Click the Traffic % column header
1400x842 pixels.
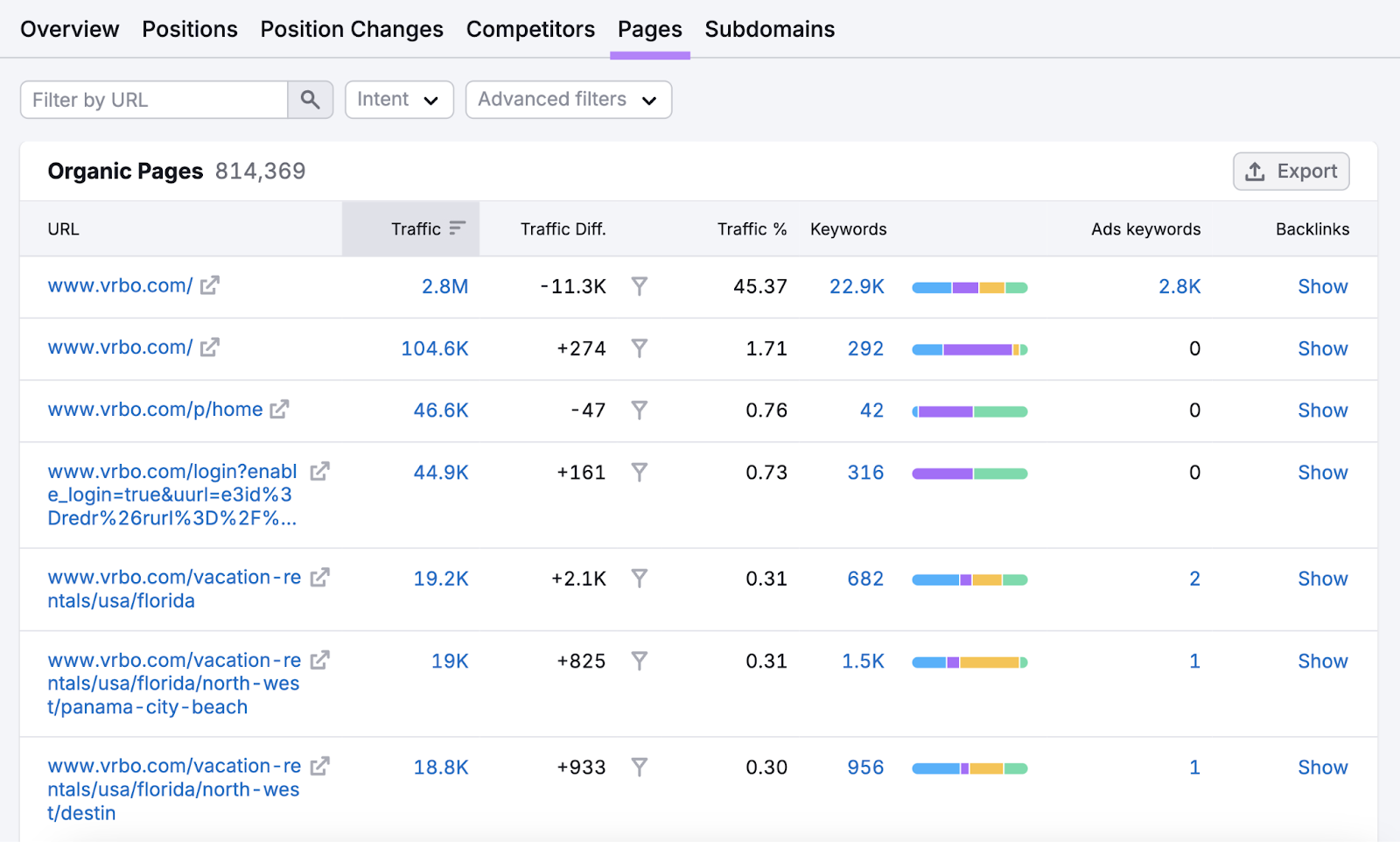(752, 229)
